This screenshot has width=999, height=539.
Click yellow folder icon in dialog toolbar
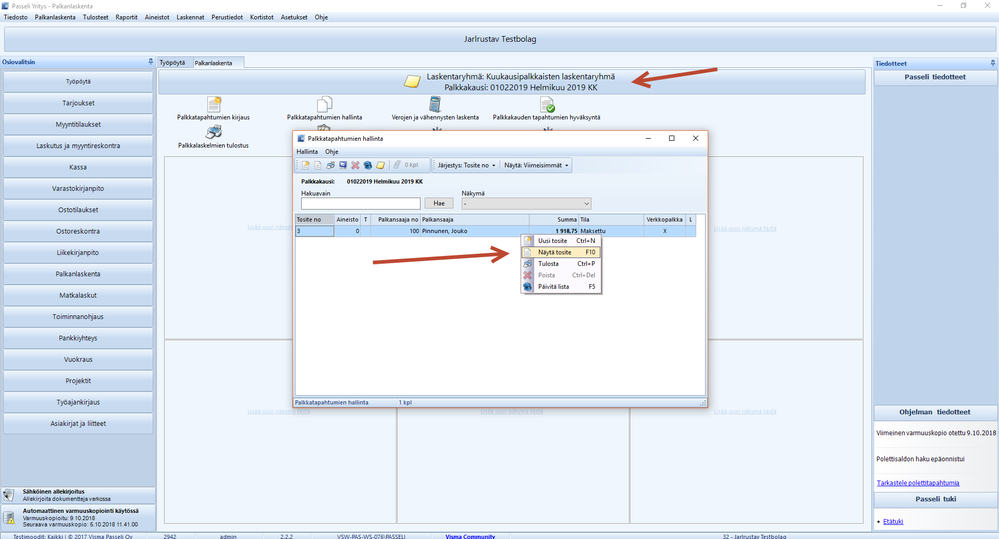click(380, 165)
